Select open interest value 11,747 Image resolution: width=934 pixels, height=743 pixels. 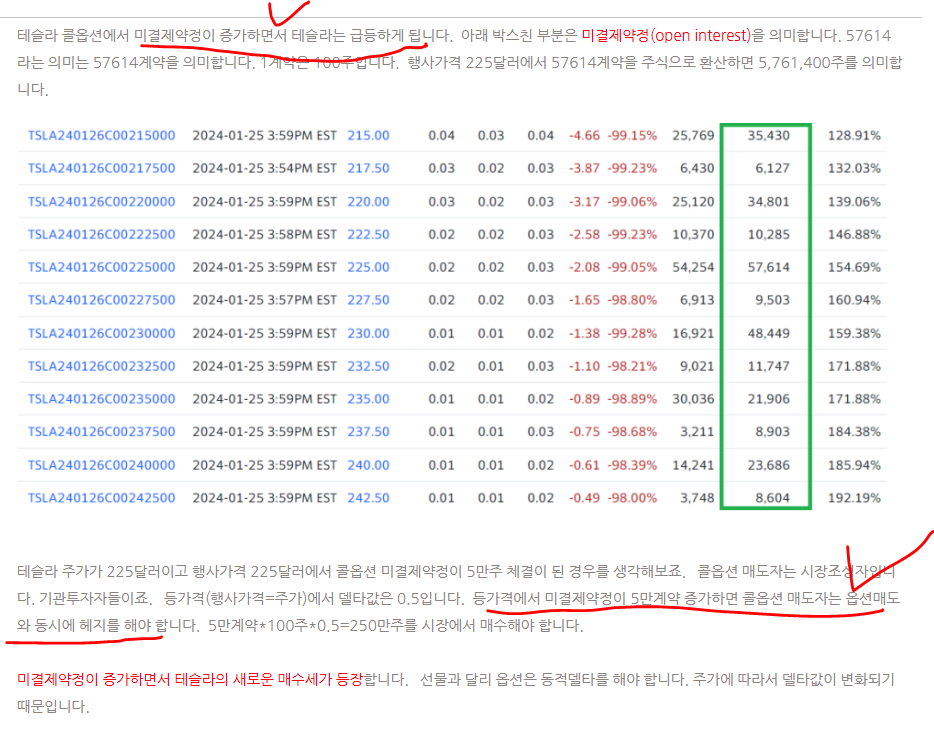(769, 366)
